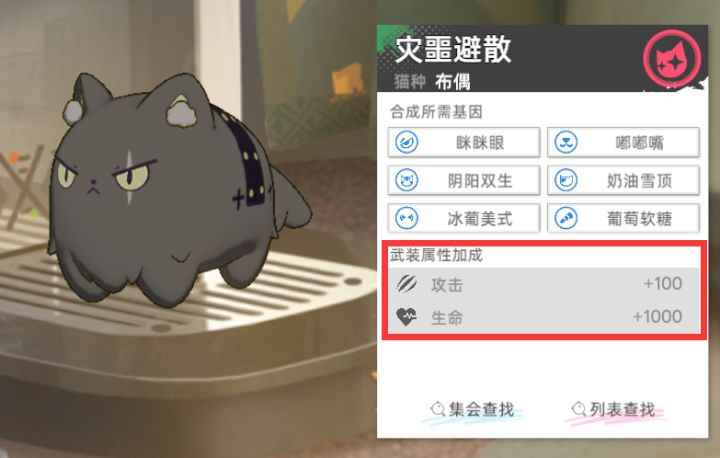Click the eye icon beside 眯眯眼

(406, 142)
